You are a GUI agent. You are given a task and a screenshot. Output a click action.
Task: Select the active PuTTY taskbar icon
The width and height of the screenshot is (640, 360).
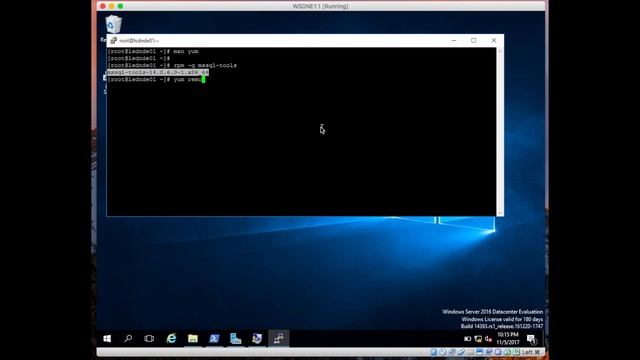tap(278, 338)
